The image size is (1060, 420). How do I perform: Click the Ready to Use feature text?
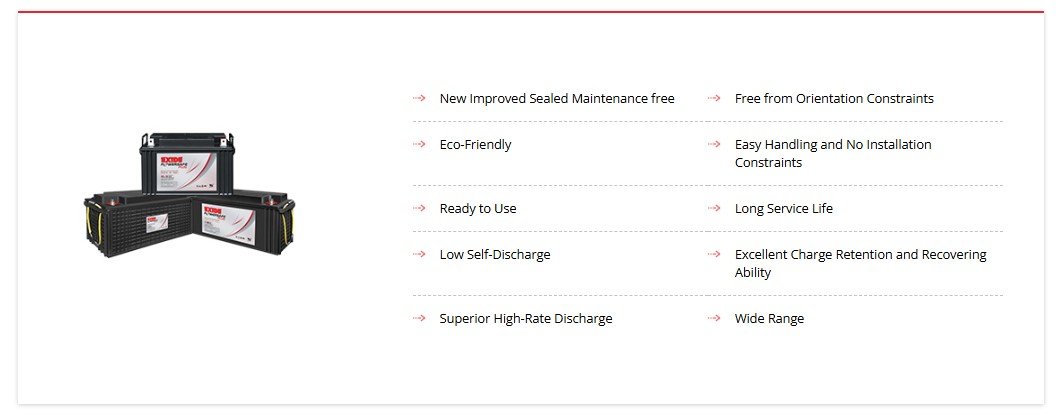[x=478, y=209]
